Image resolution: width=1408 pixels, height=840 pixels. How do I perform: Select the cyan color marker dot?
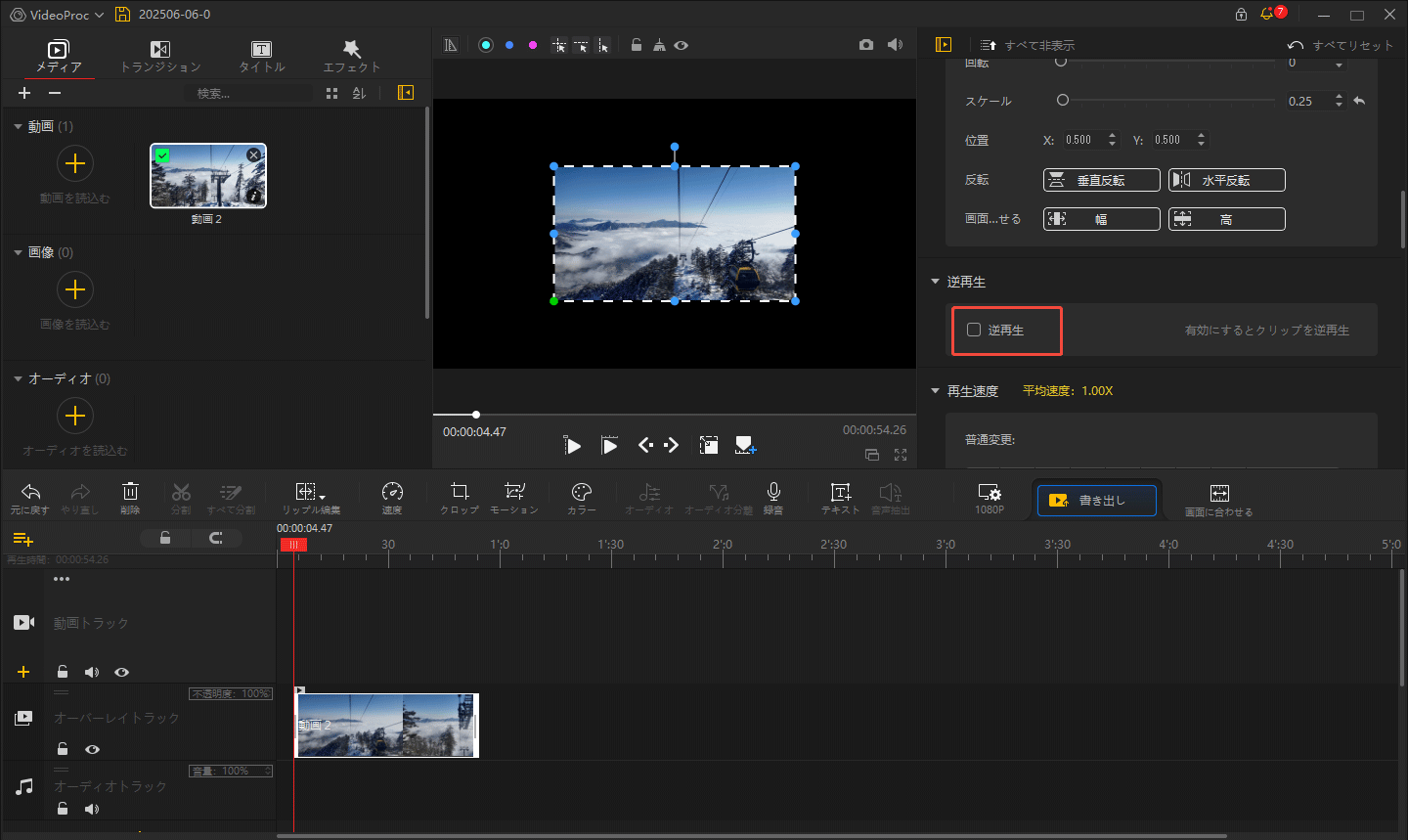[486, 45]
